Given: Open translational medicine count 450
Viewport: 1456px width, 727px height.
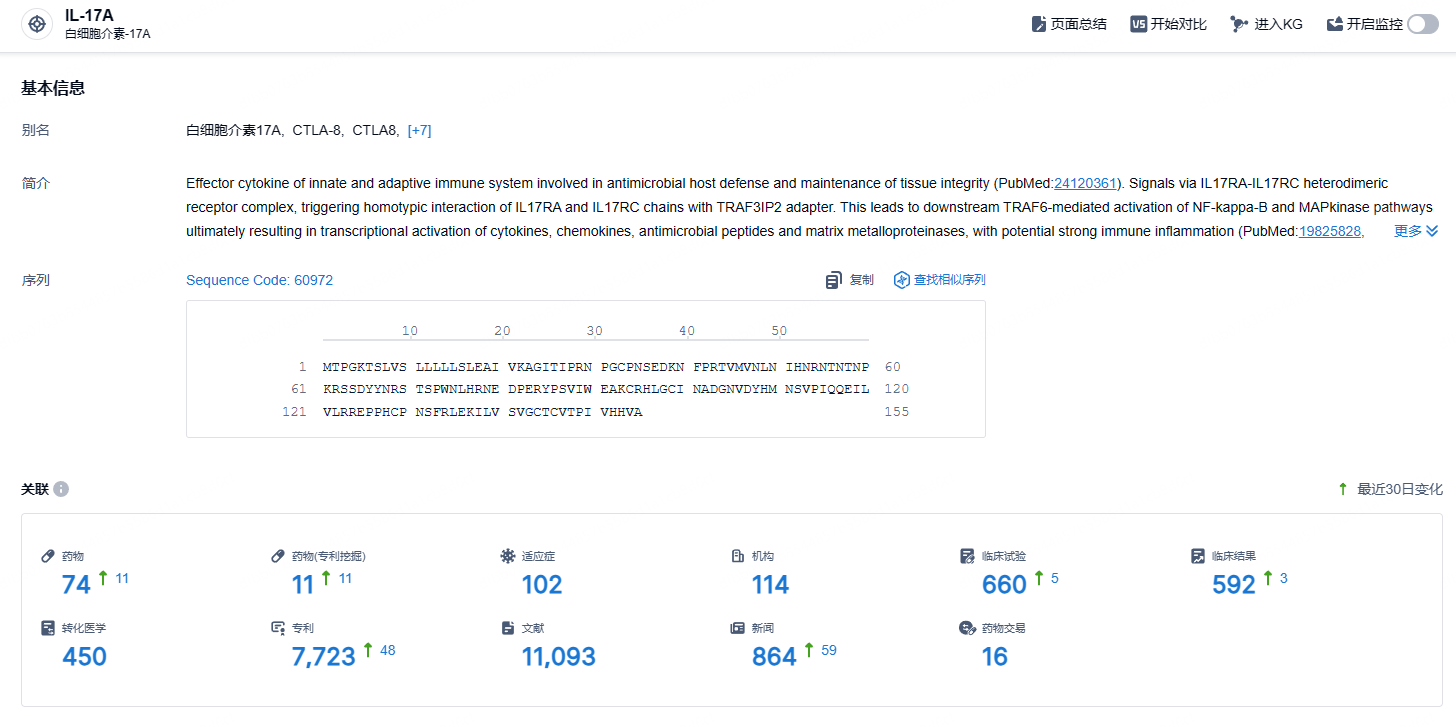Looking at the screenshot, I should coord(84,657).
